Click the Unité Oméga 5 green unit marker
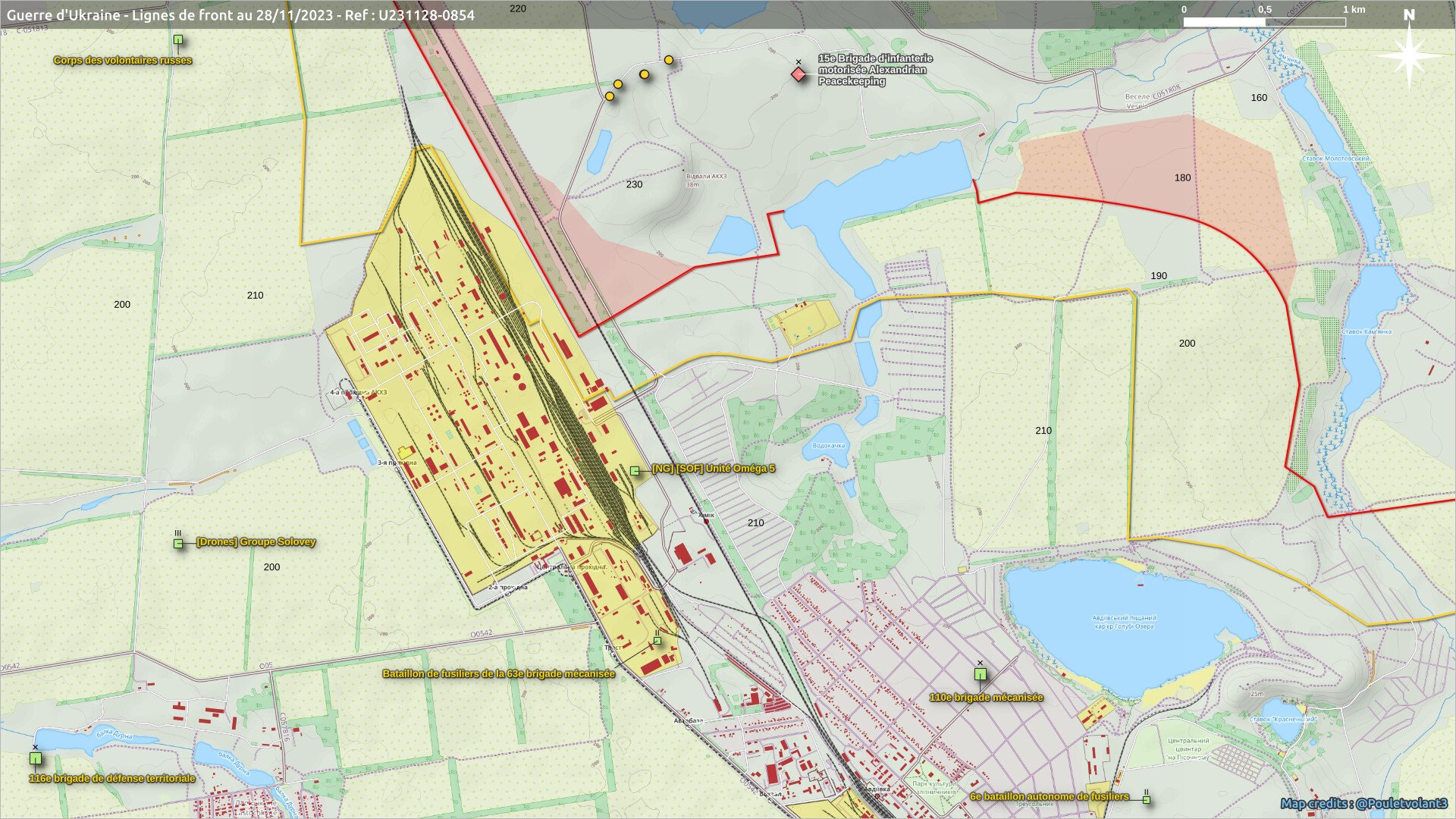This screenshot has height=819, width=1456. [x=635, y=471]
